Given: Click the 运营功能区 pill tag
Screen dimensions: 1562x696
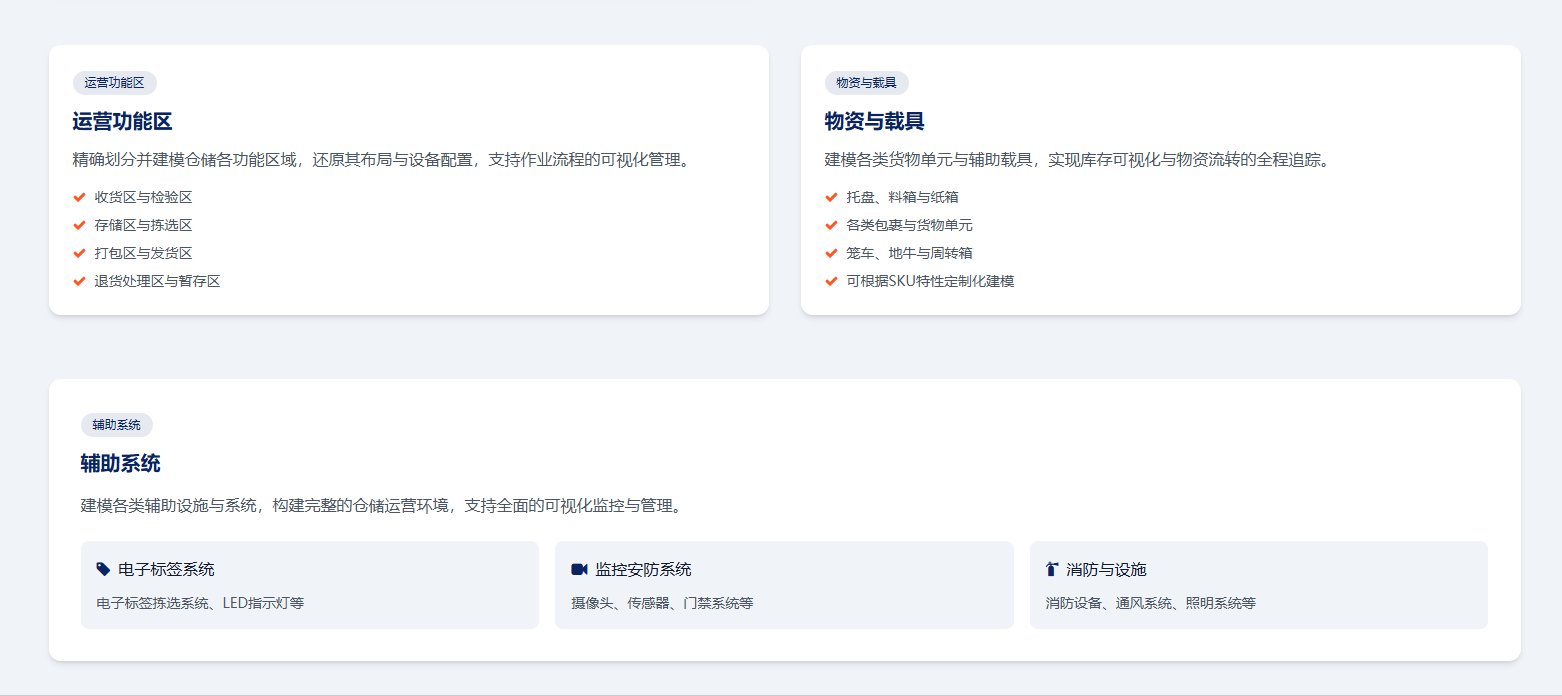Looking at the screenshot, I should click(115, 83).
